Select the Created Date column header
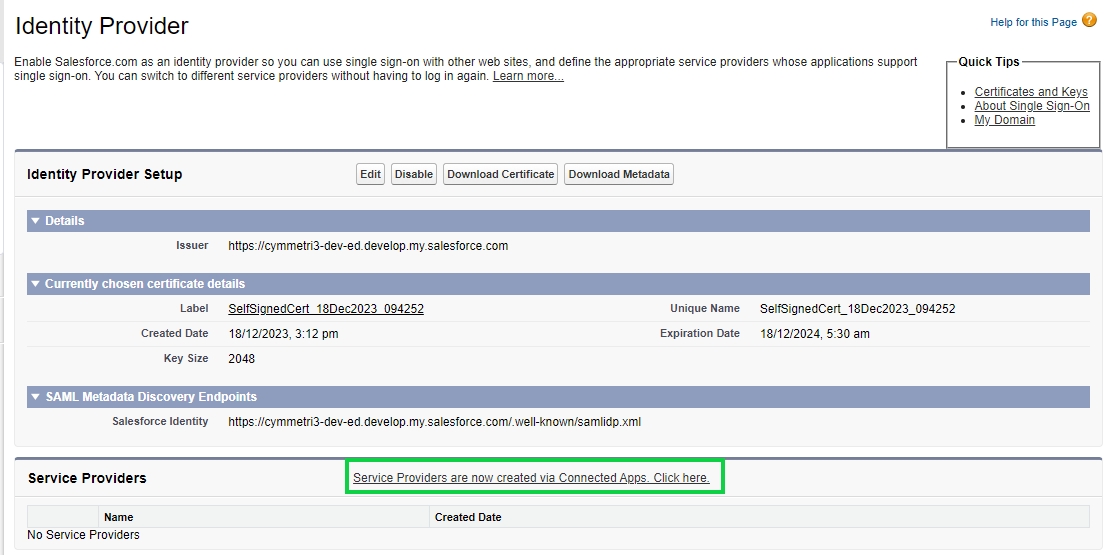 pyautogui.click(x=468, y=517)
